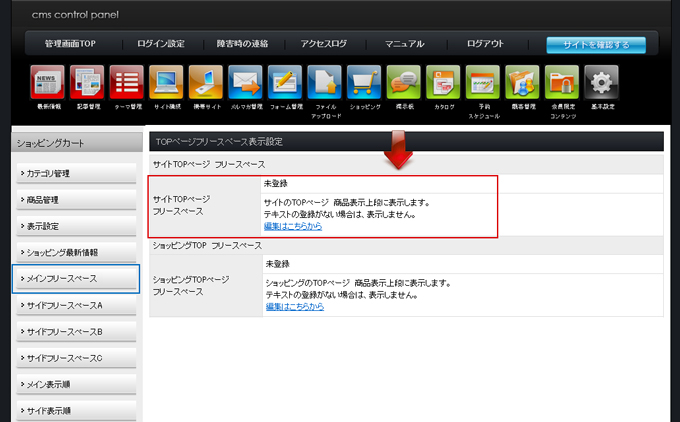Click the 予約スケジュール calendar icon

[483, 82]
